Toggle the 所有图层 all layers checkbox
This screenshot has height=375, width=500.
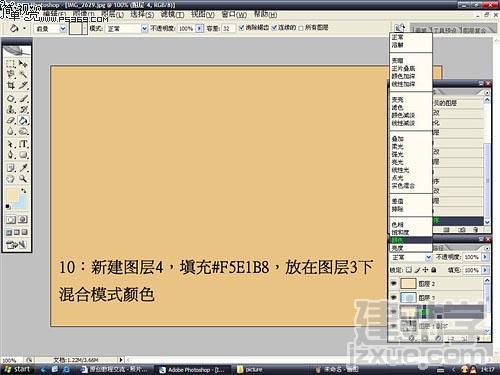pyautogui.click(x=301, y=28)
